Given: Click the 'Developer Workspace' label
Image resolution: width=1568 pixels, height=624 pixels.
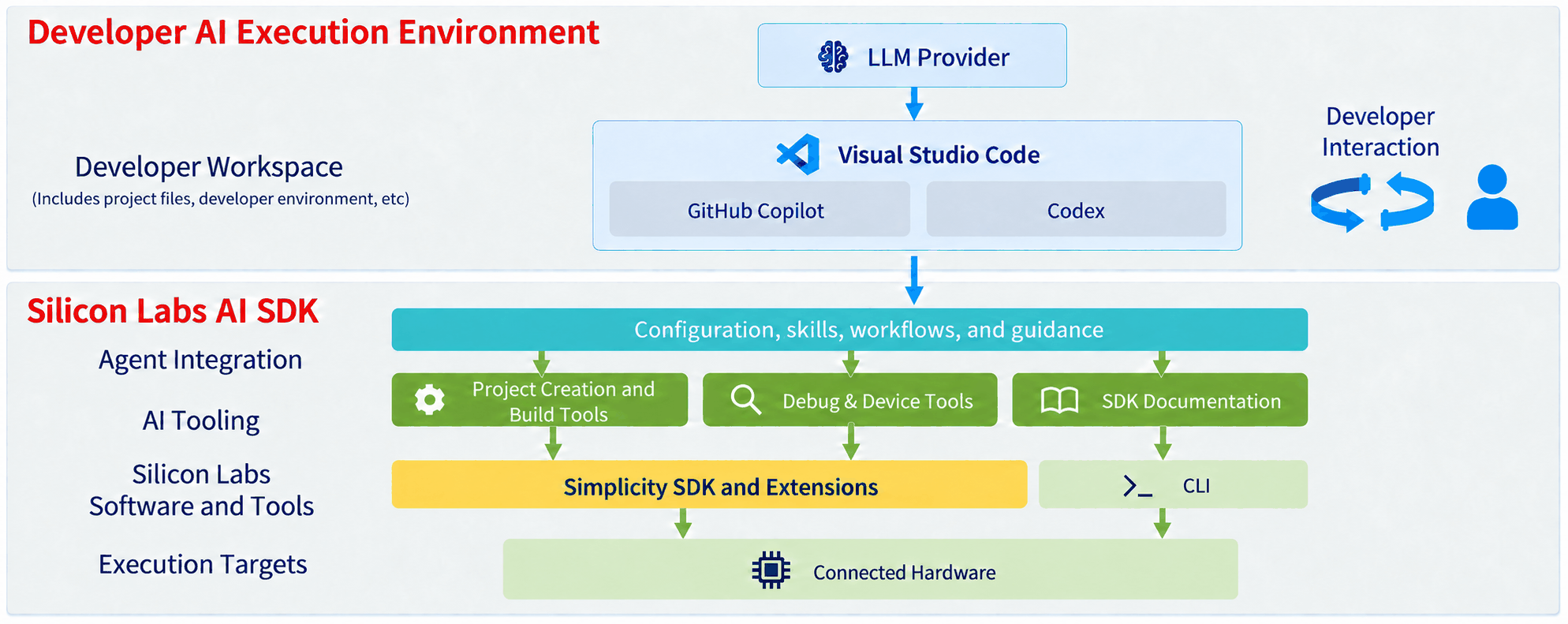Looking at the screenshot, I should pyautogui.click(x=209, y=167).
